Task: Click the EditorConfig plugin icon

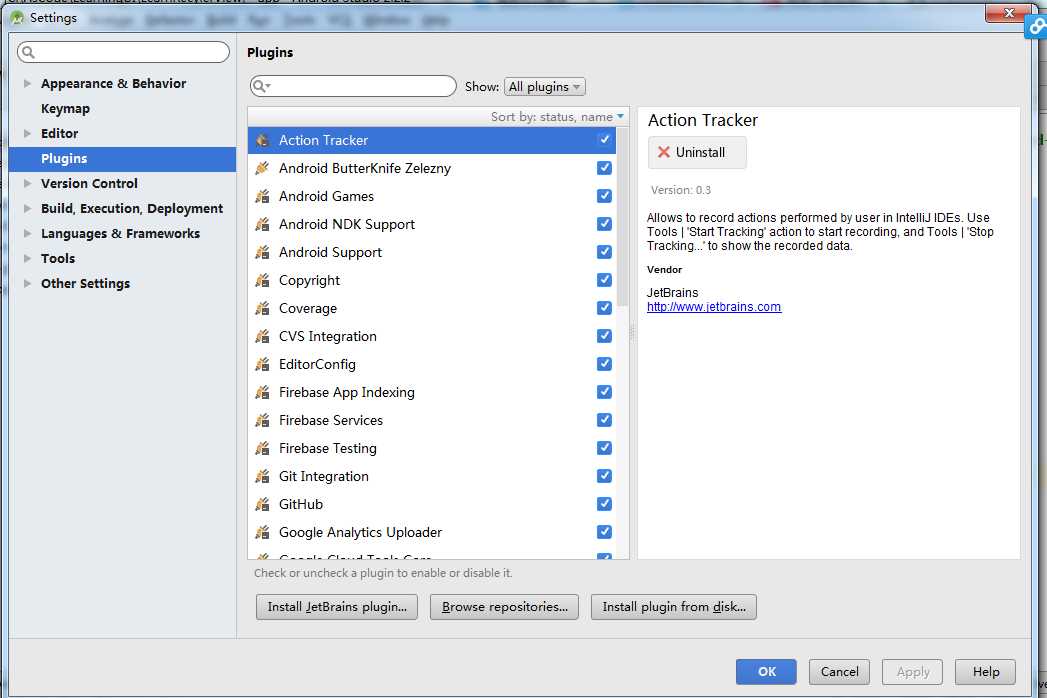Action: (262, 365)
